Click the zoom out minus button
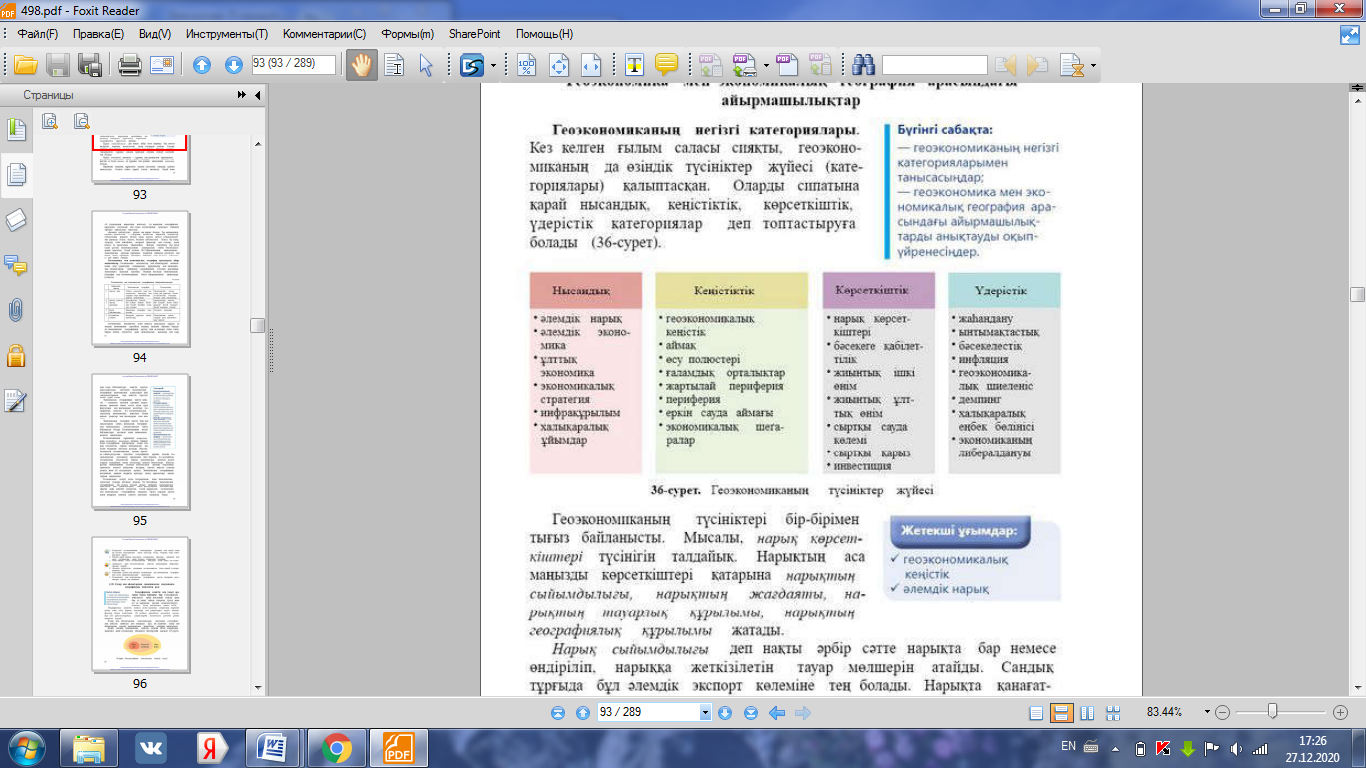1366x768 pixels. click(x=1222, y=713)
